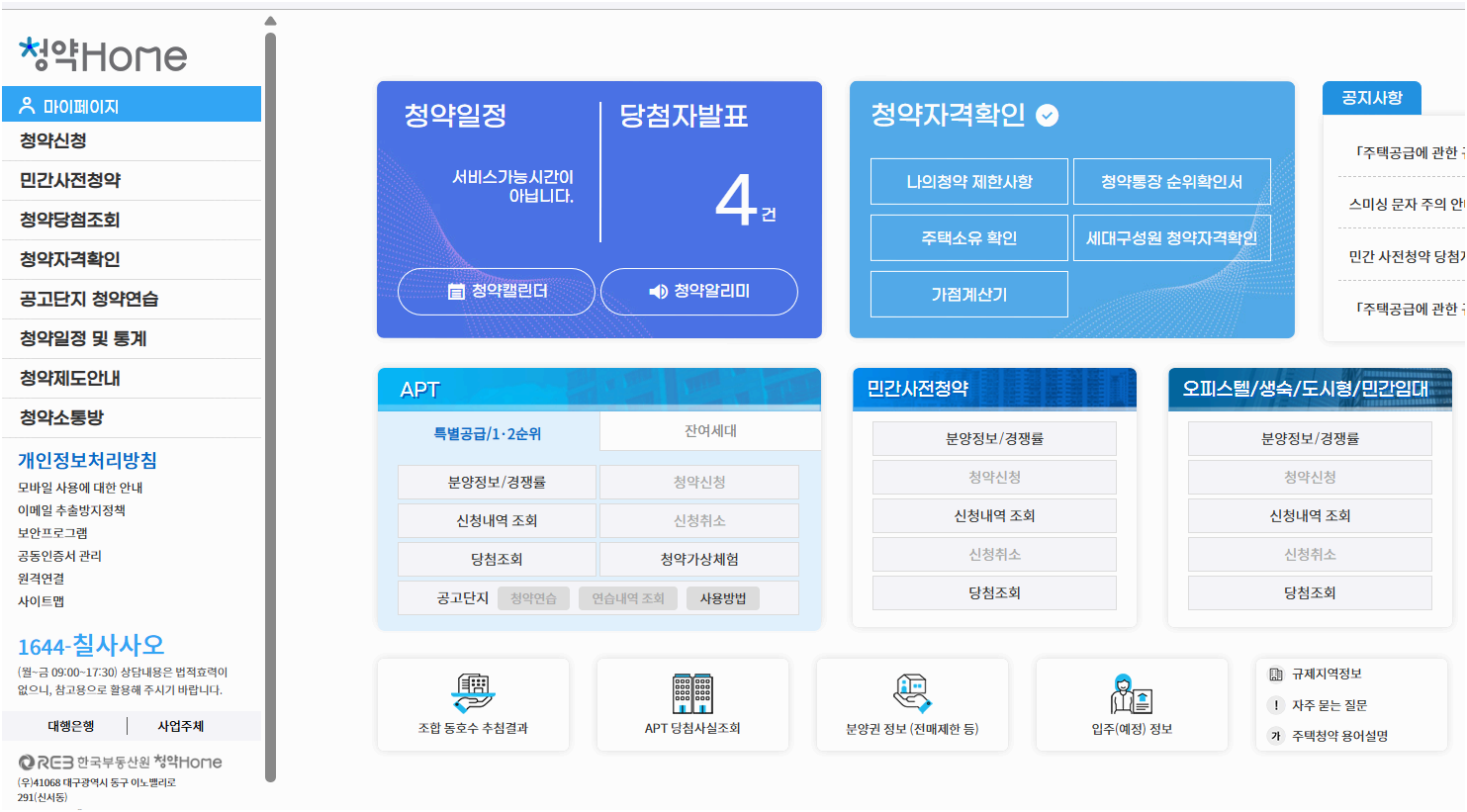Click the checkmark badge beside 청약자격확인
Viewport: 1467px width, 812px height.
coord(1047,116)
